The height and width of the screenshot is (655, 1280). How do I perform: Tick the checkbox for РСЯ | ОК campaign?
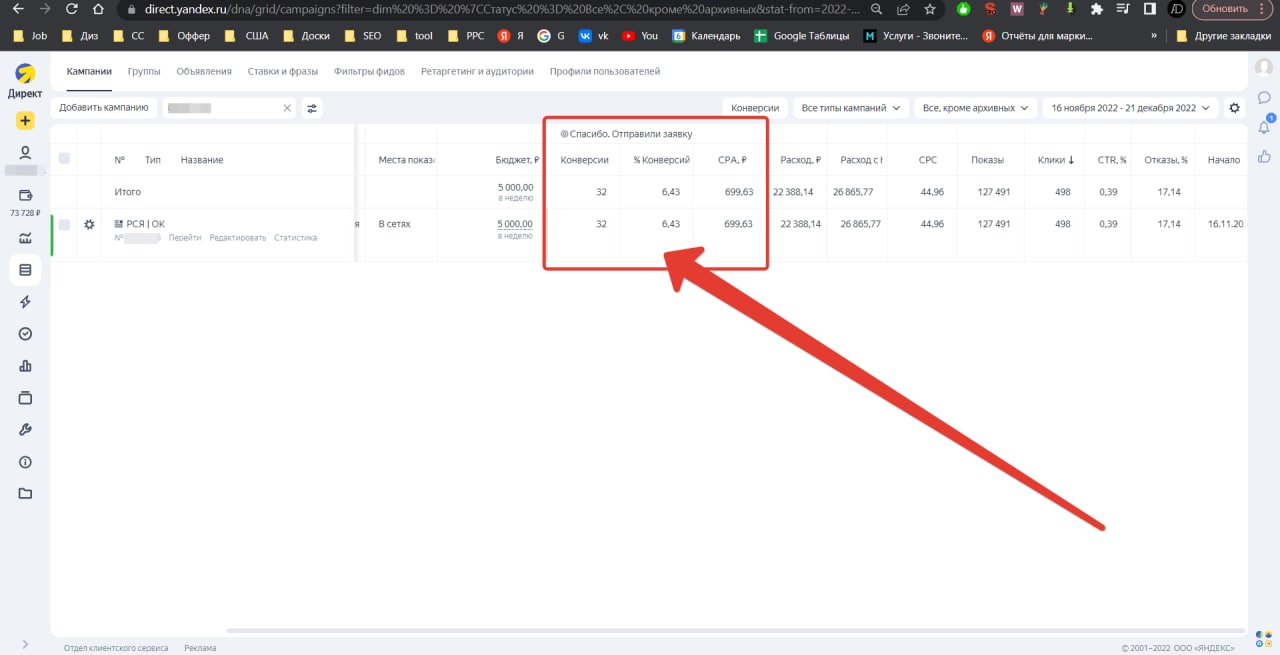[65, 225]
